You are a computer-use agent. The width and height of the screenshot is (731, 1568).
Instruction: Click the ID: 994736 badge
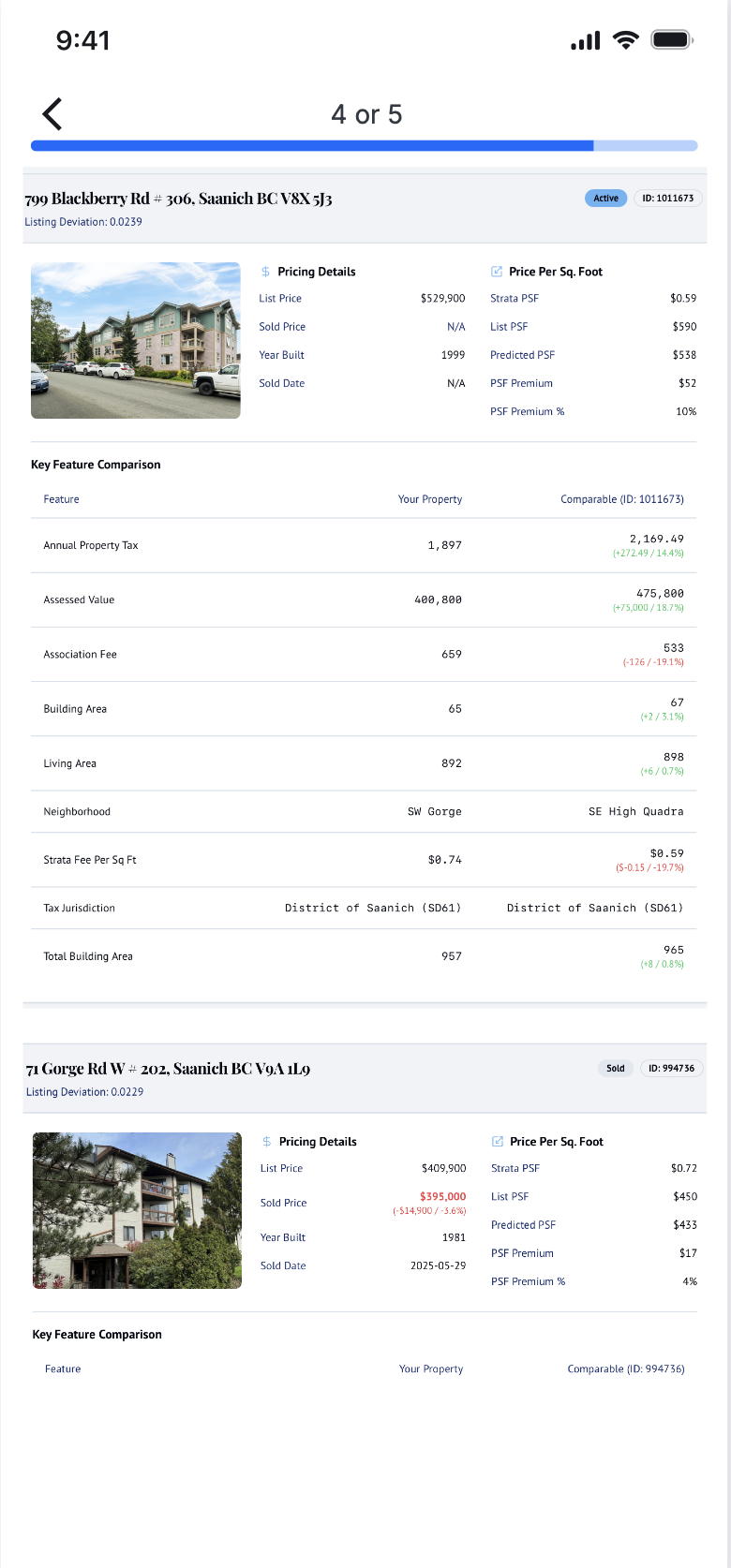point(672,1068)
